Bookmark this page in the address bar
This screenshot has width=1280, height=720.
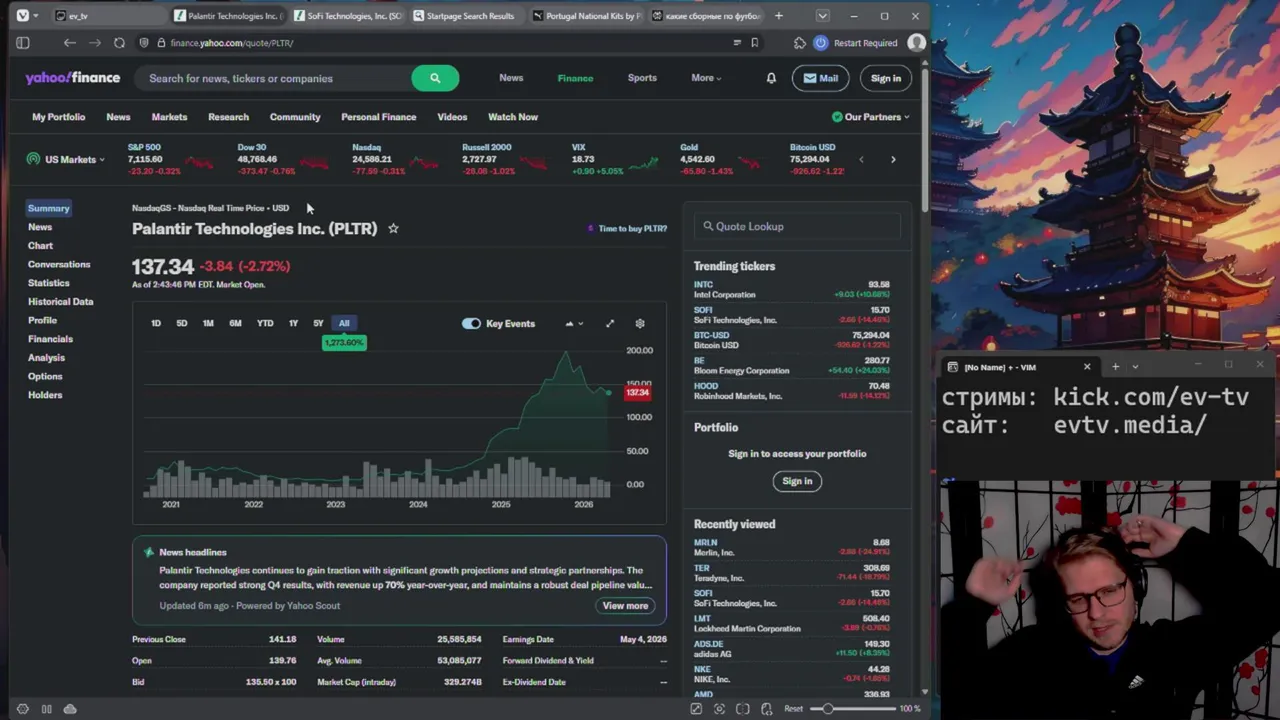point(755,43)
